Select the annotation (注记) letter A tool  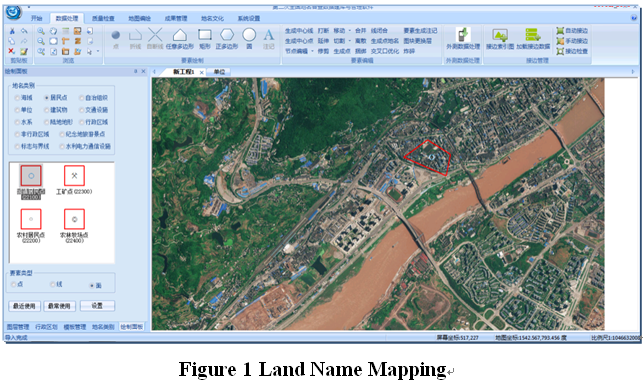(x=269, y=35)
